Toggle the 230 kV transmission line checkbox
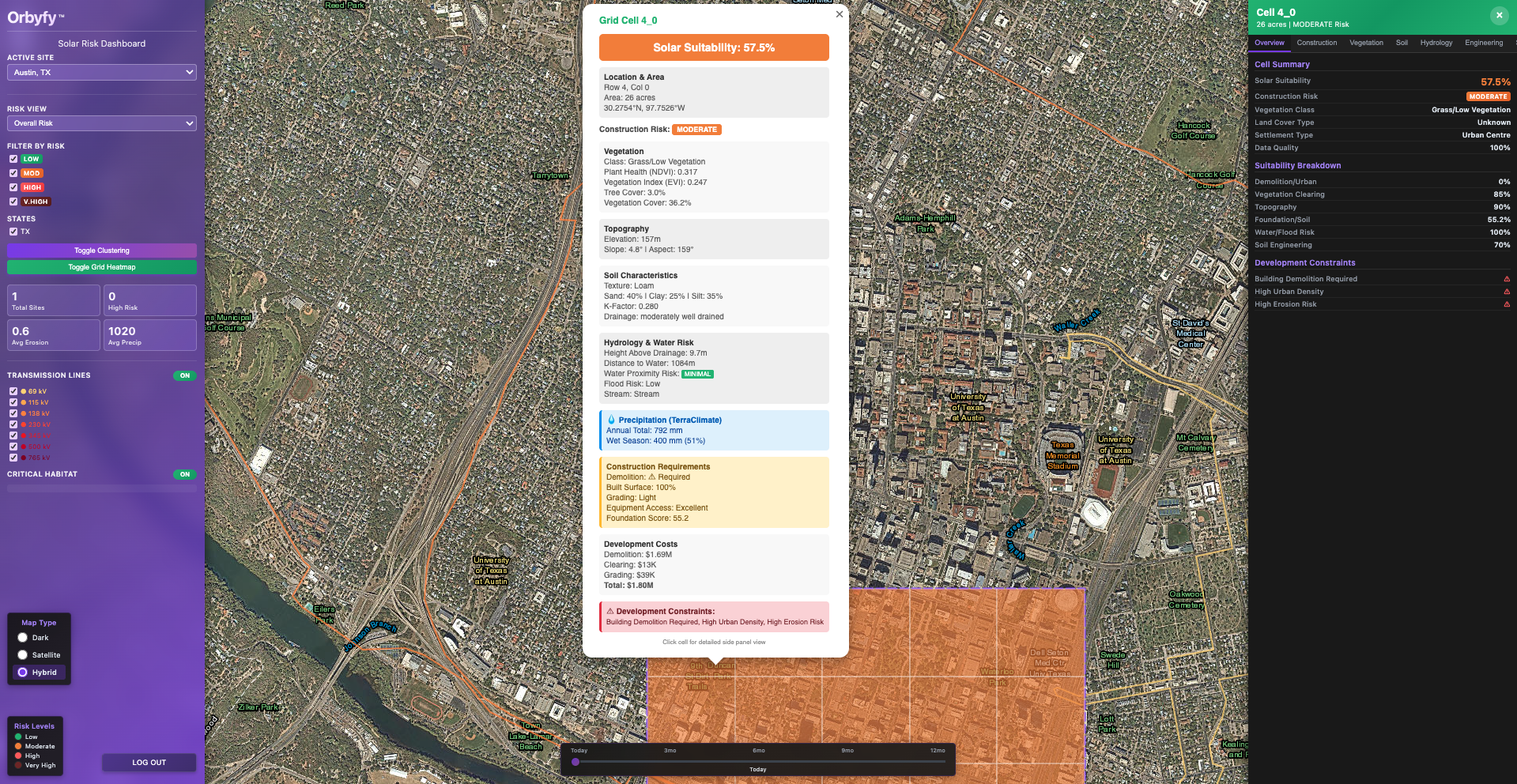 [13, 424]
